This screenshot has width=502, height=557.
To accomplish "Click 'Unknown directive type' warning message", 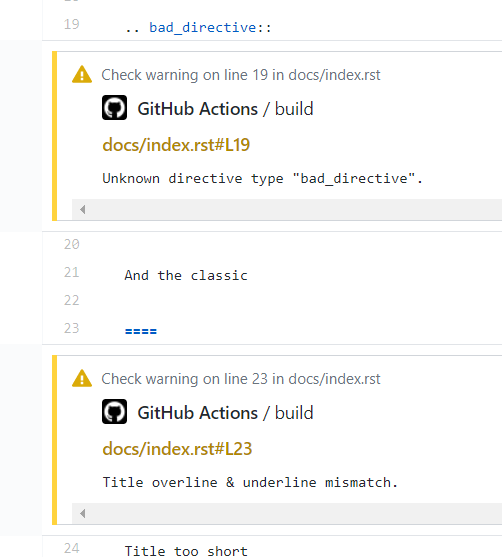I will click(263, 178).
